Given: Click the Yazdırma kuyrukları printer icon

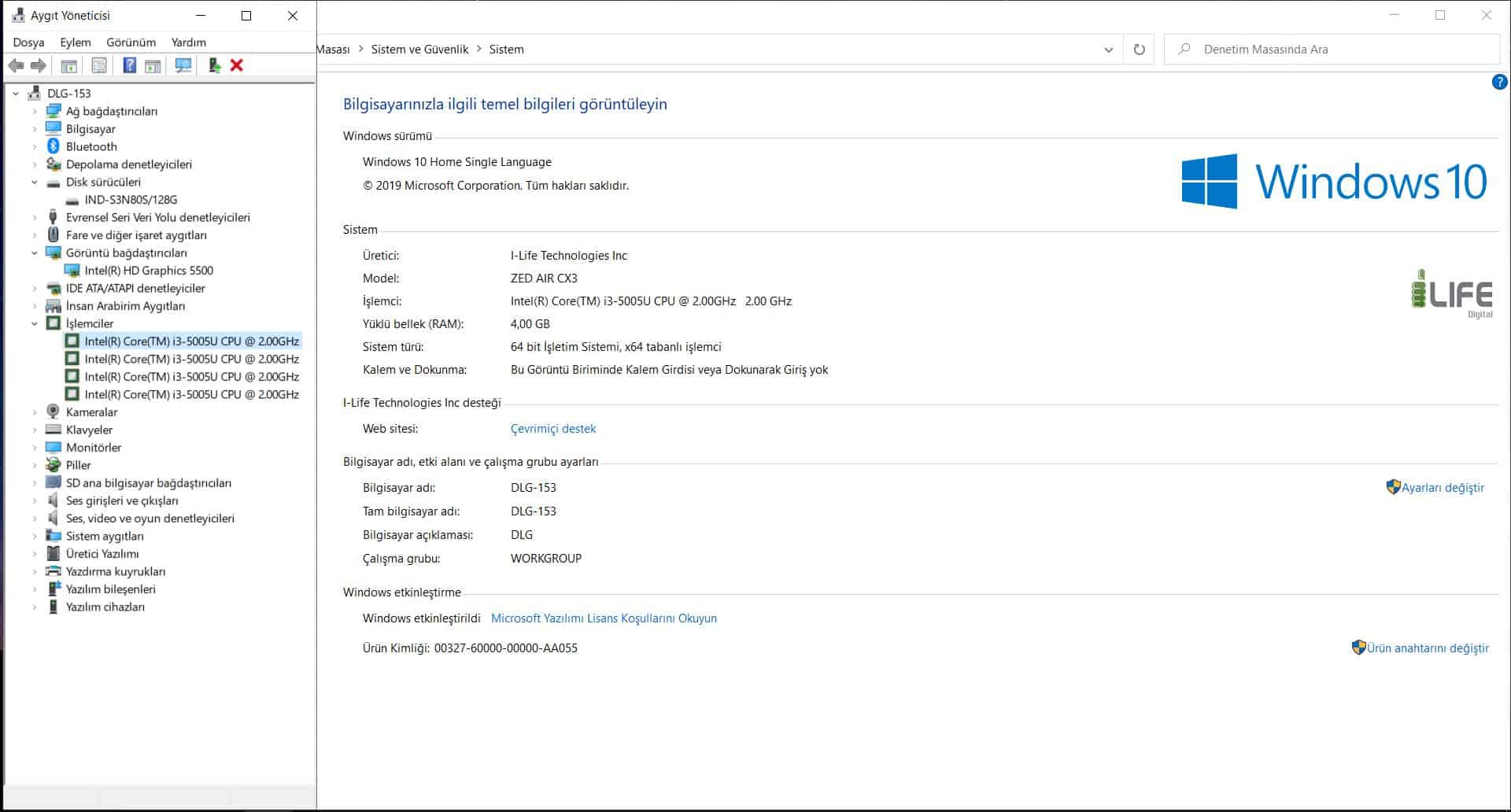Looking at the screenshot, I should click(53, 571).
